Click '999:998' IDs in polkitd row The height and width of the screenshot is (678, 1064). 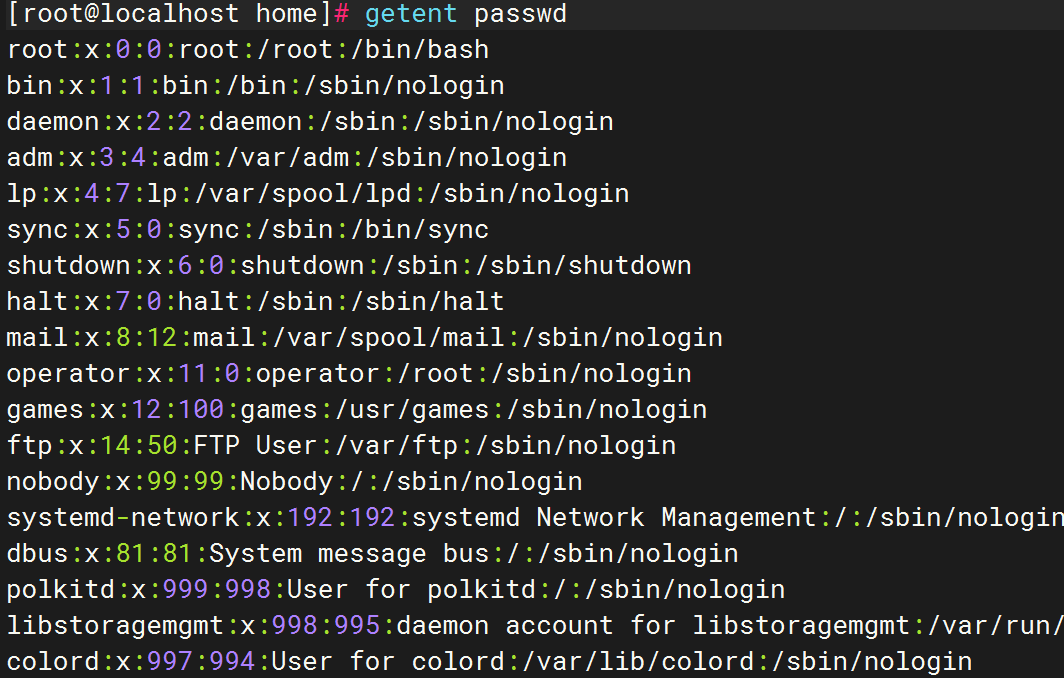(217, 590)
